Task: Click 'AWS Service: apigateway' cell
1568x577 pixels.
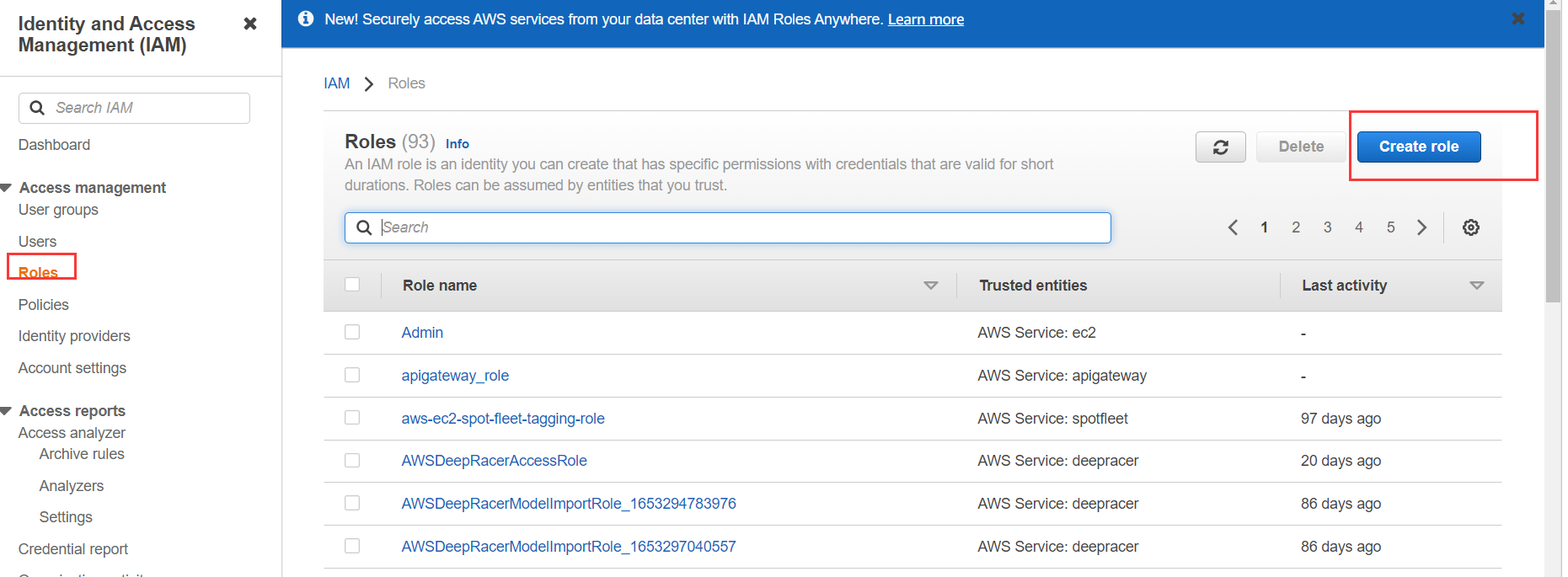Action: tap(1062, 376)
